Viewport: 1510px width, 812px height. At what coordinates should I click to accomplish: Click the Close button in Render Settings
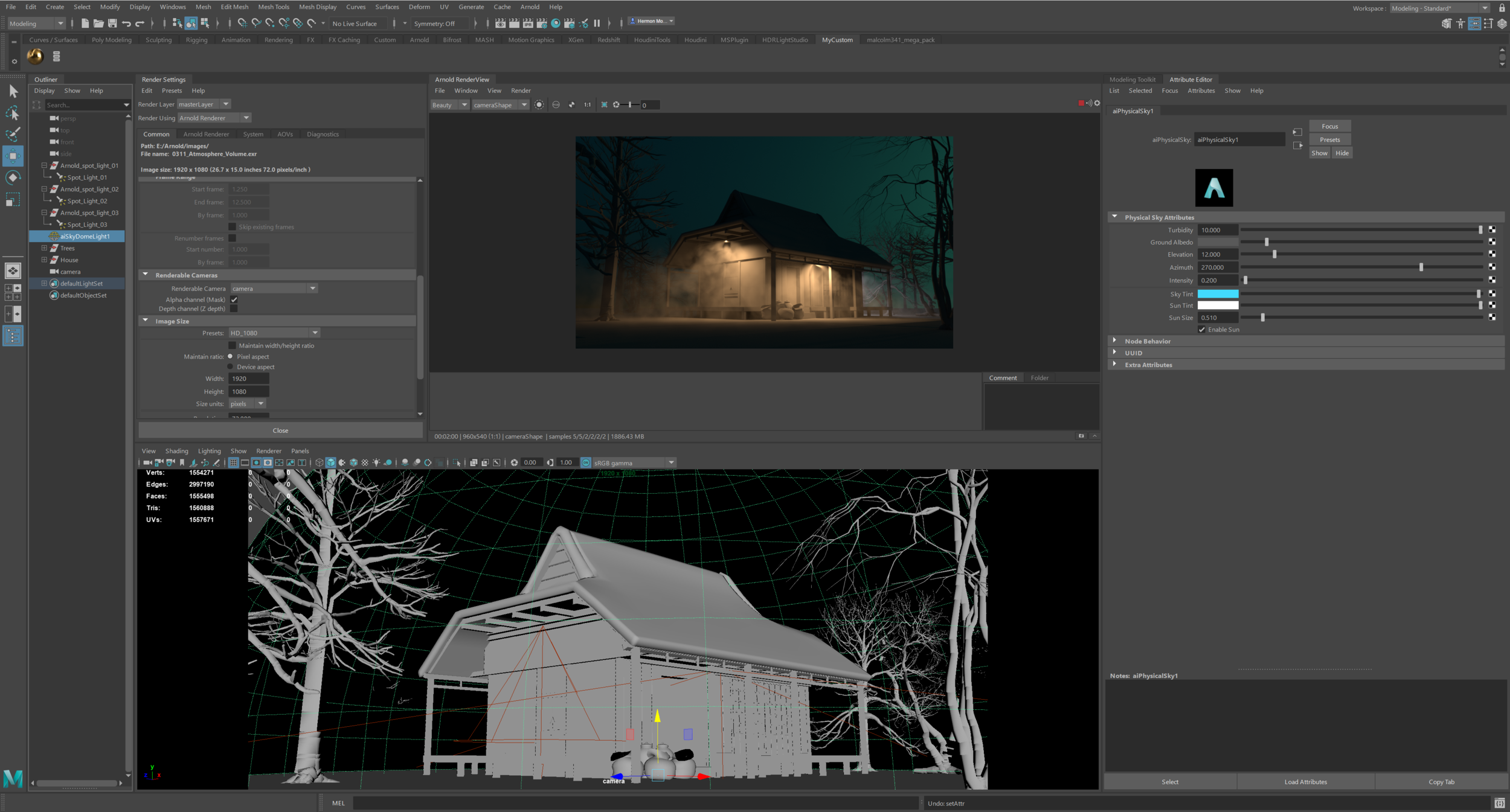[x=280, y=430]
